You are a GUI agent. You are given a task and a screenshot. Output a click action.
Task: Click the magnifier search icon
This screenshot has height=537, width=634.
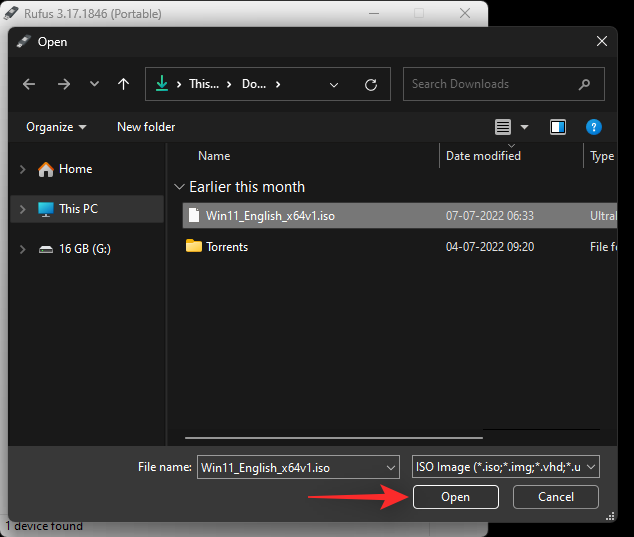[584, 84]
